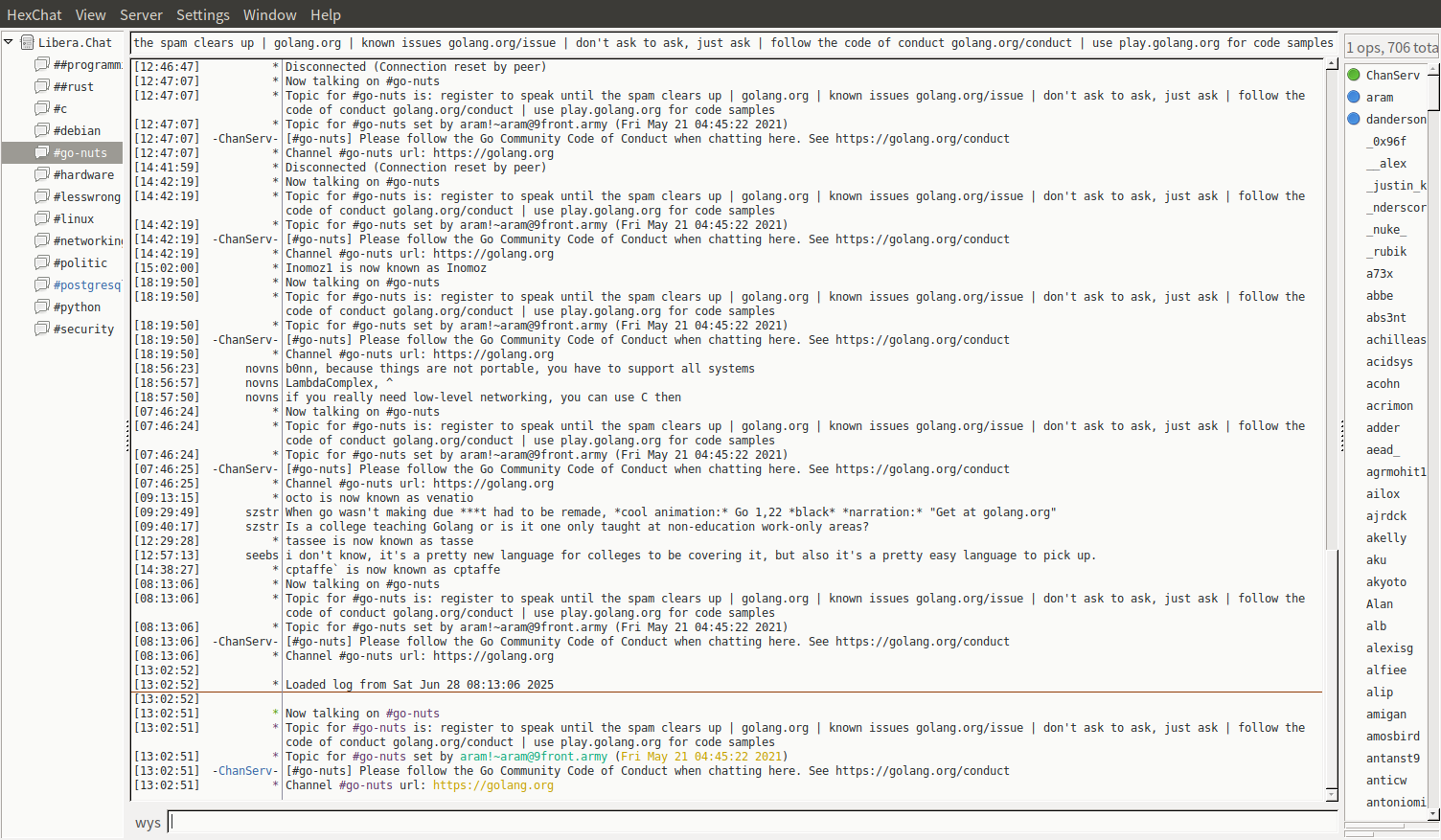Click the message input box
The image size is (1441, 840).
tap(752, 822)
